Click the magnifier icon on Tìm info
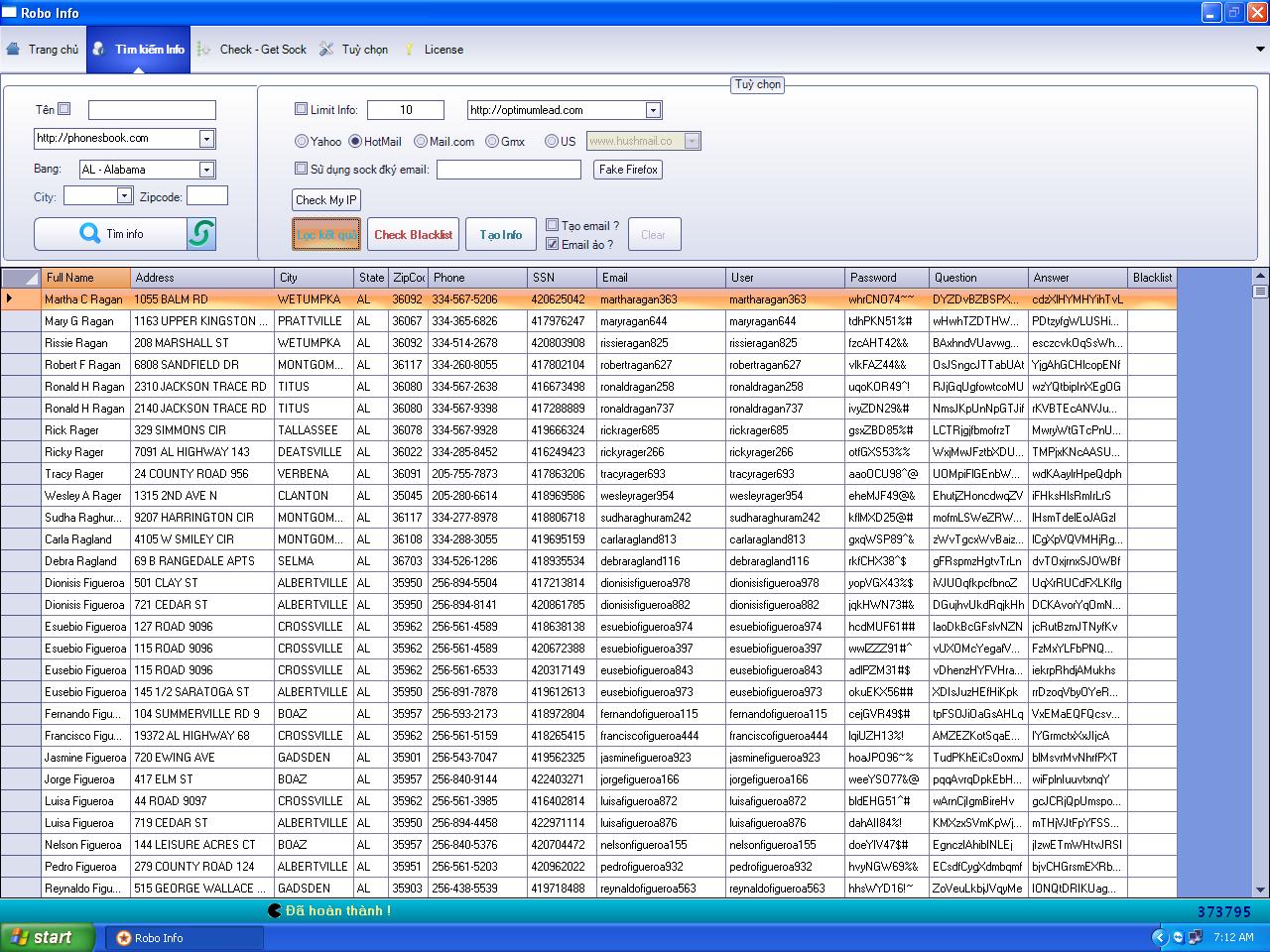Screen dimensions: 1270x952 point(89,234)
